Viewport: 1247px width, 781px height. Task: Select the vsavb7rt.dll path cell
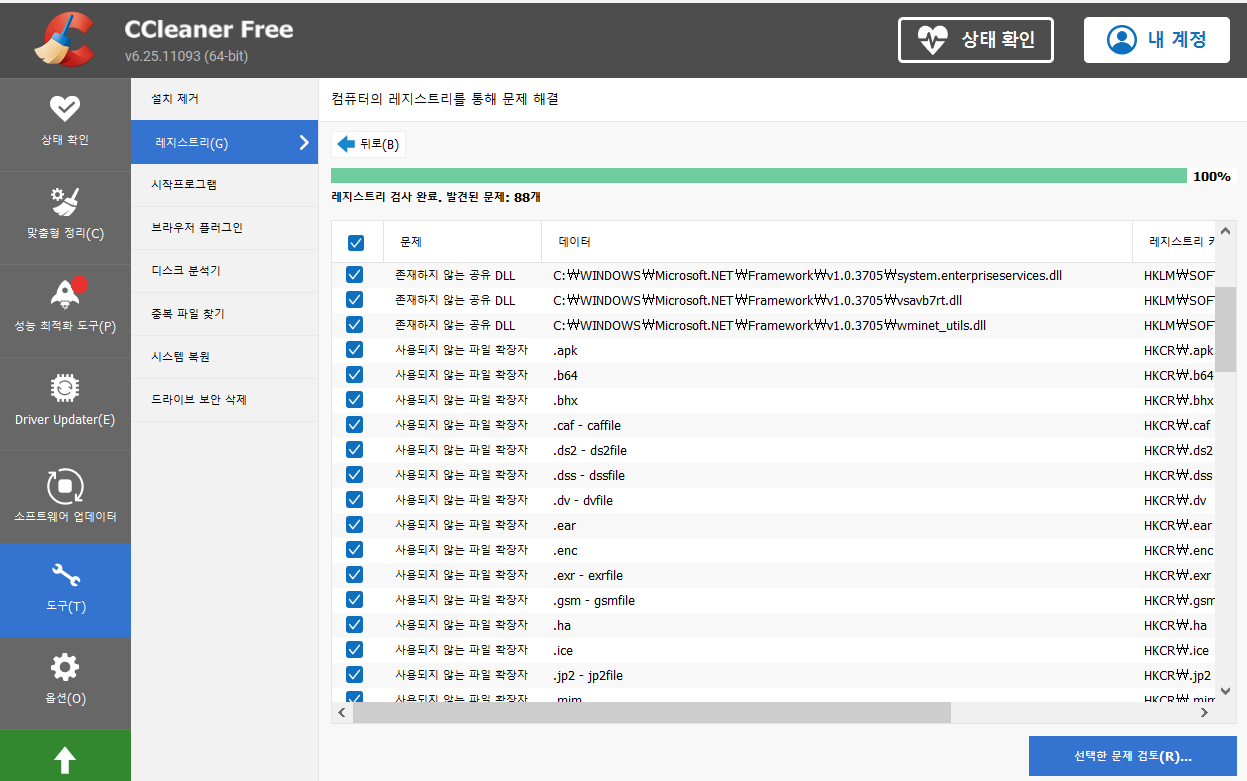pos(757,300)
